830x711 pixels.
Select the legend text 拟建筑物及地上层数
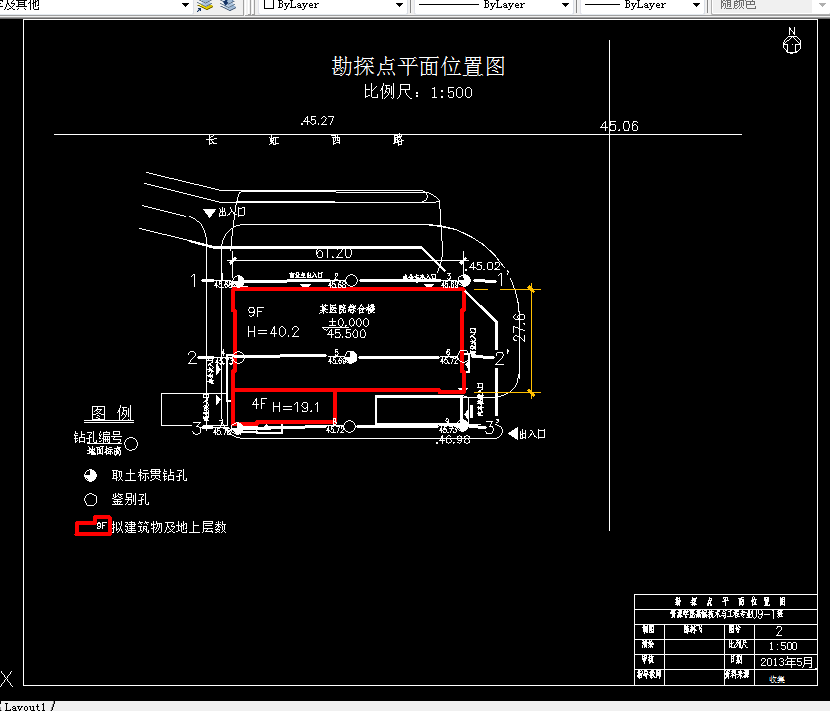(x=169, y=527)
